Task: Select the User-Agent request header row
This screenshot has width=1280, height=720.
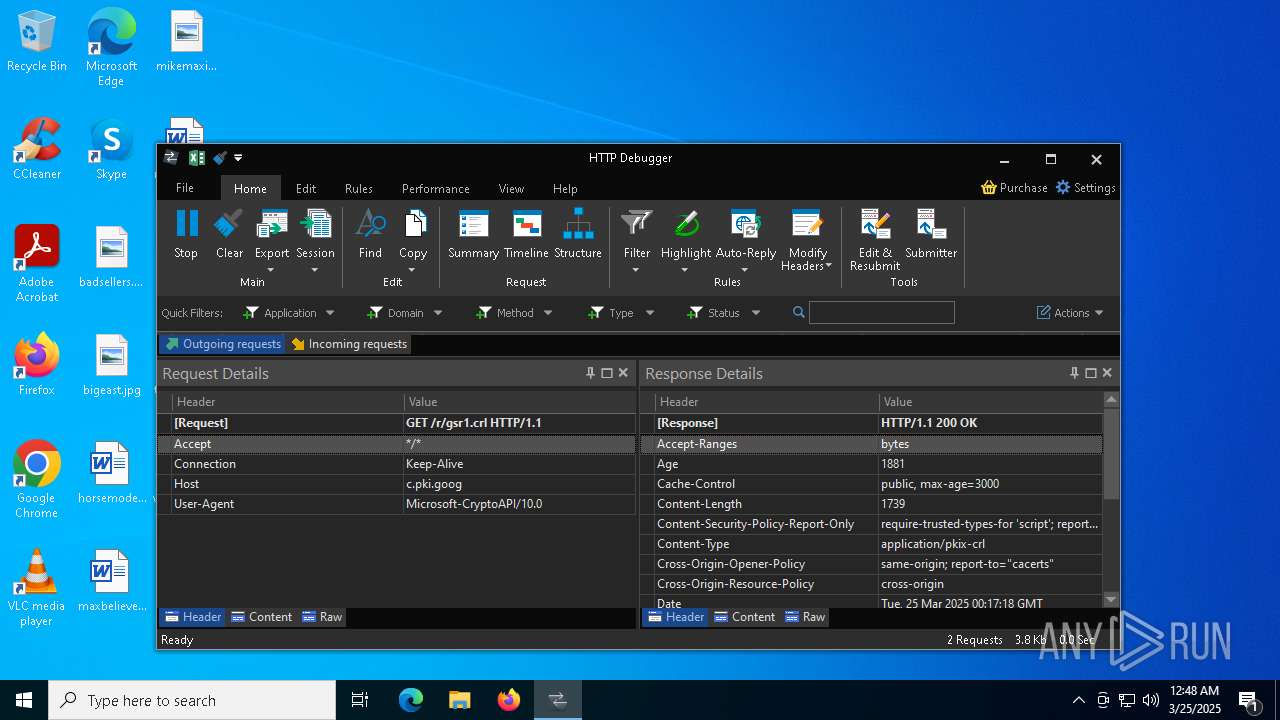Action: coord(396,504)
